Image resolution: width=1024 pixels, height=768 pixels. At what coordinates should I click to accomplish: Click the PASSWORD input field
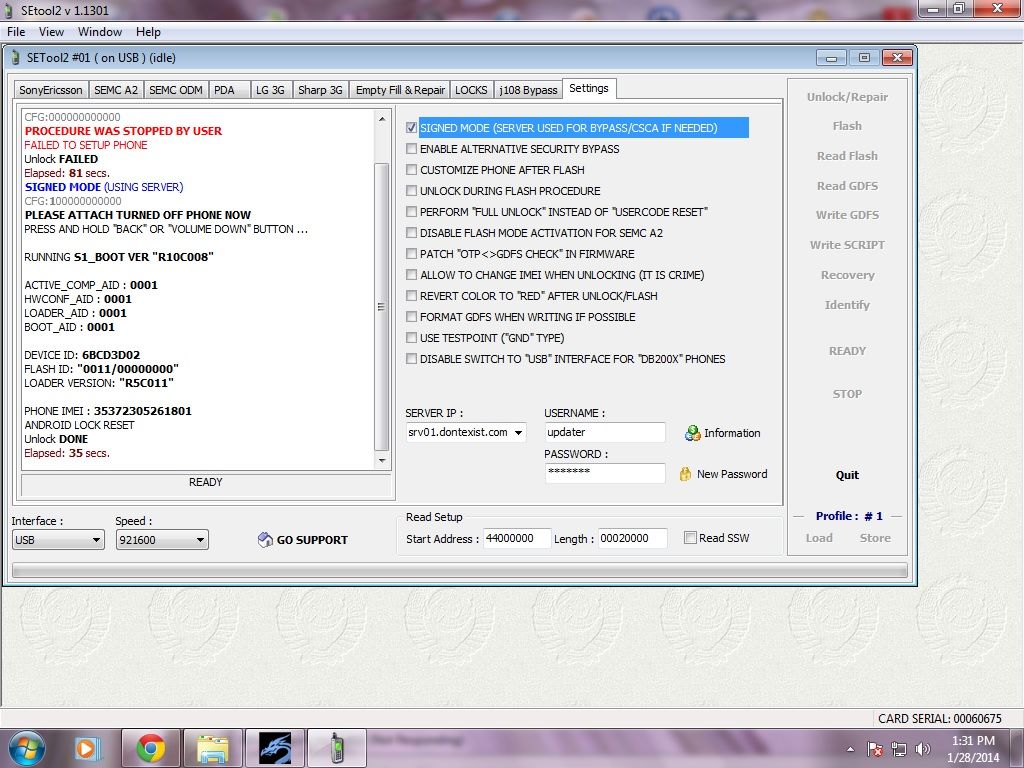[x=605, y=473]
